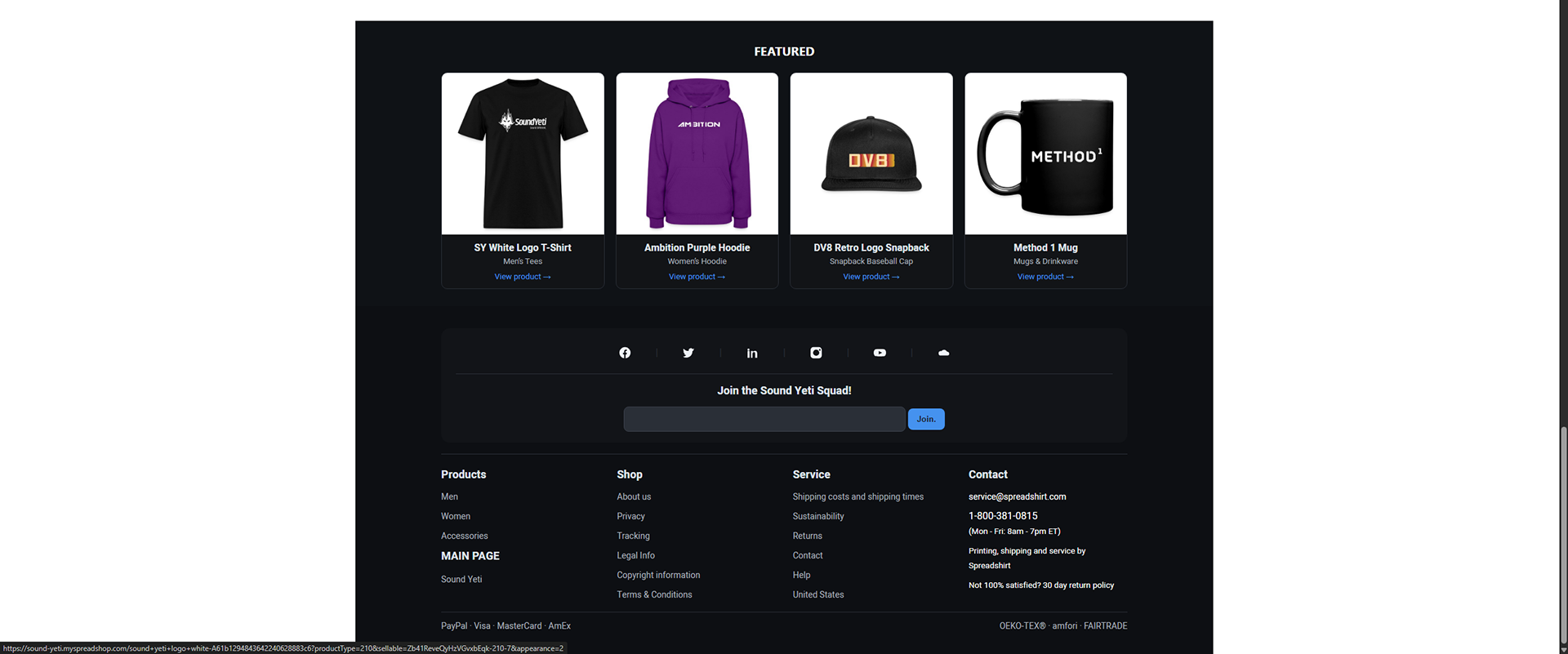
Task: Focus the newsletter email input field
Action: coord(764,419)
